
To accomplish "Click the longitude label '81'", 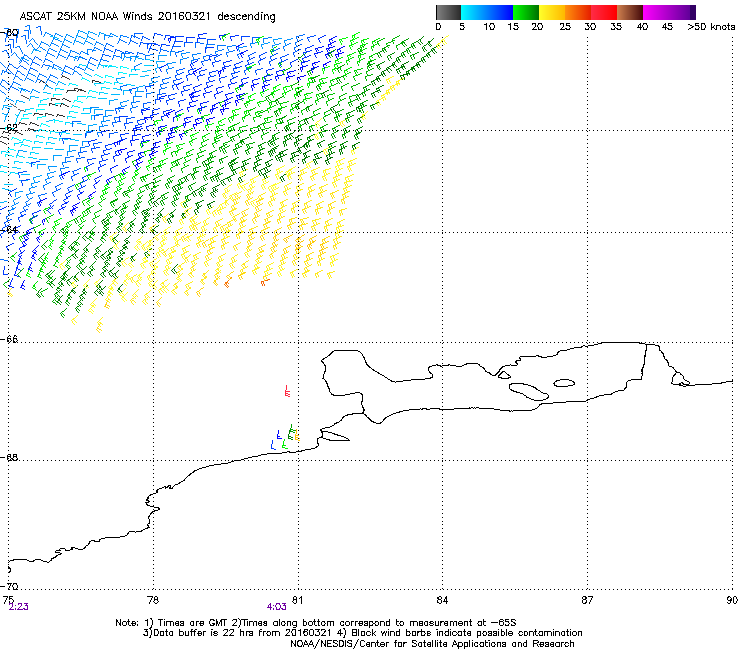I will (x=297, y=600).
